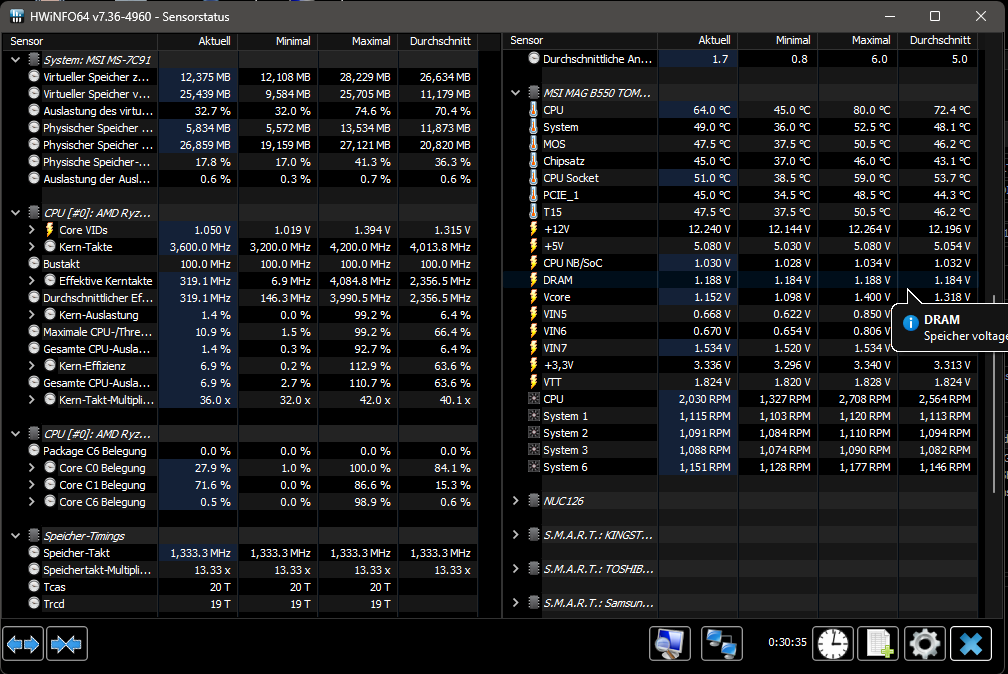Image resolution: width=1008 pixels, height=674 pixels.
Task: Select the System 2 fan row
Action: (741, 433)
